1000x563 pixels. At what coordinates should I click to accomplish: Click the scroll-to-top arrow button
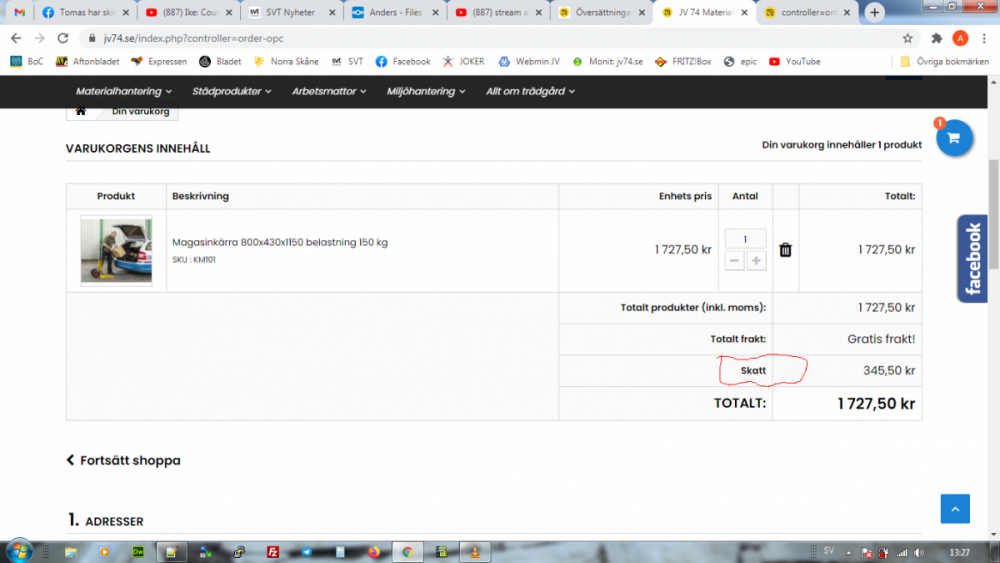coord(954,508)
